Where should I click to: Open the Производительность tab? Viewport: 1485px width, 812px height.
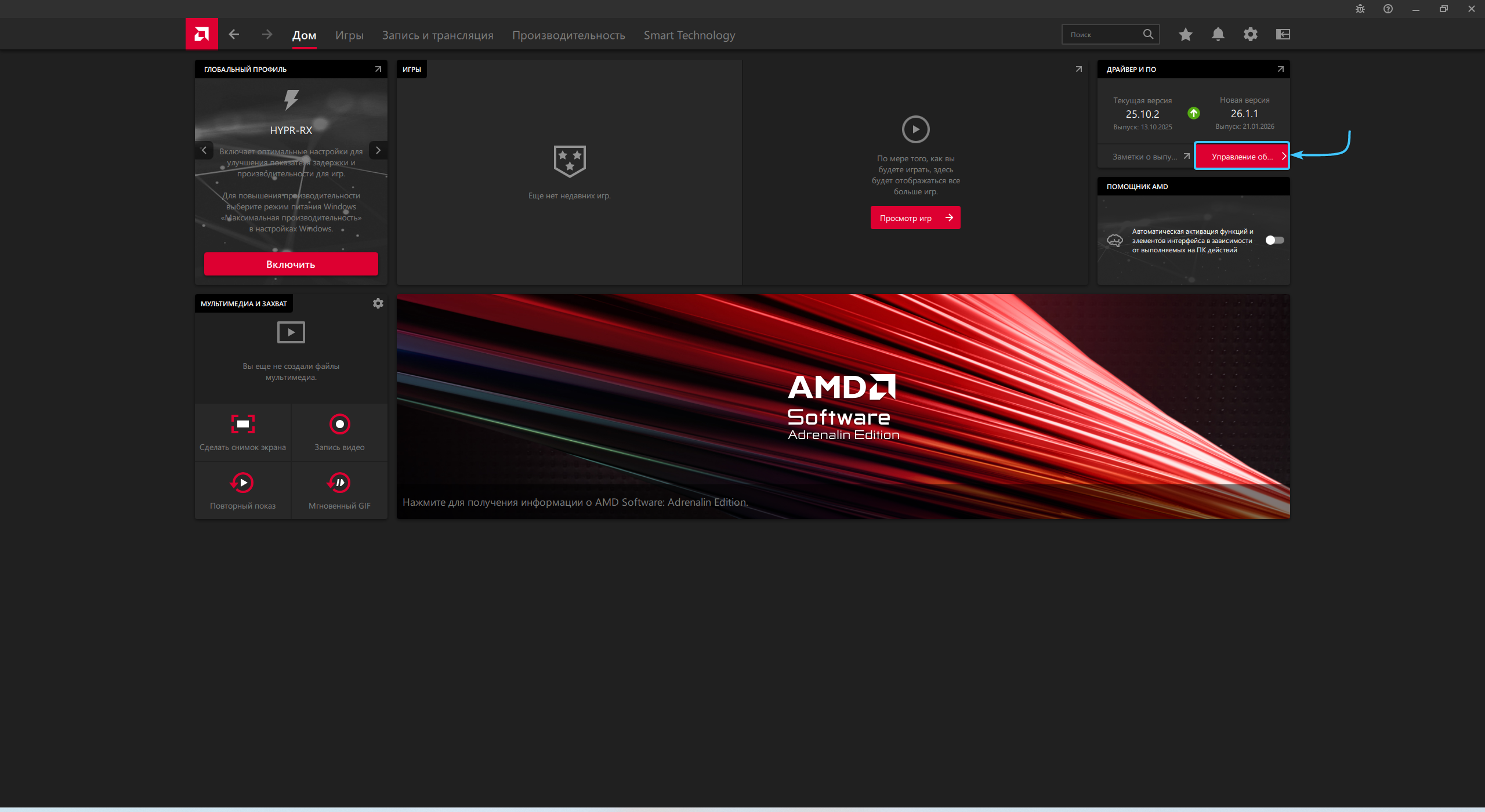(x=568, y=35)
